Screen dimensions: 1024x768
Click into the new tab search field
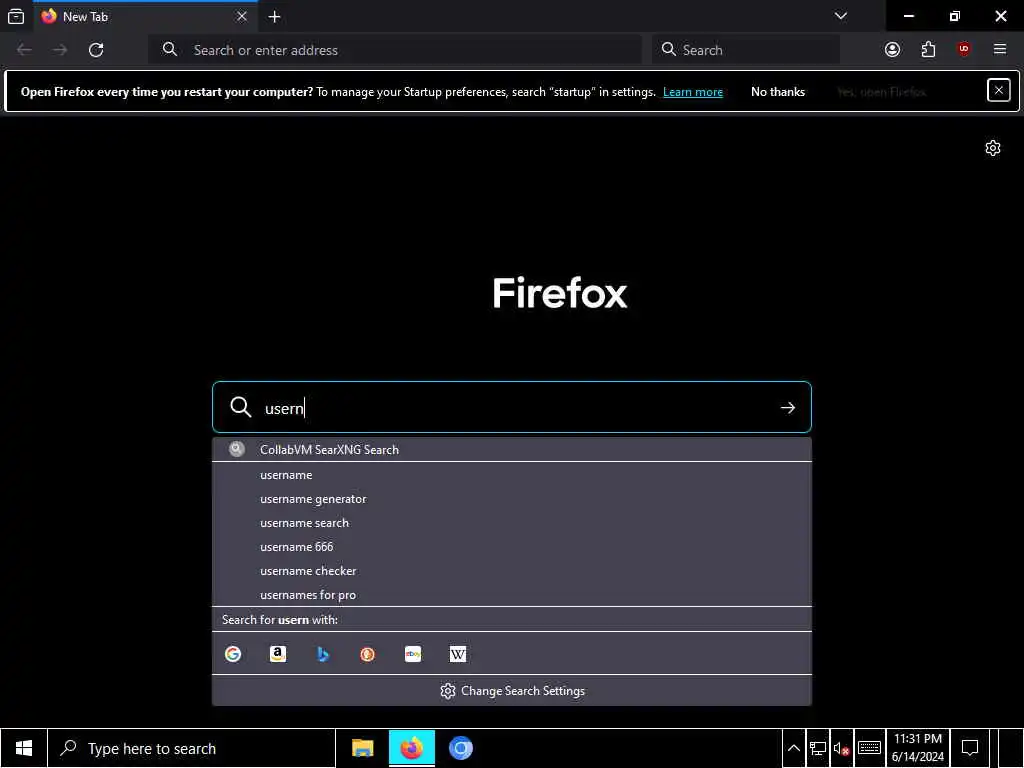(512, 408)
